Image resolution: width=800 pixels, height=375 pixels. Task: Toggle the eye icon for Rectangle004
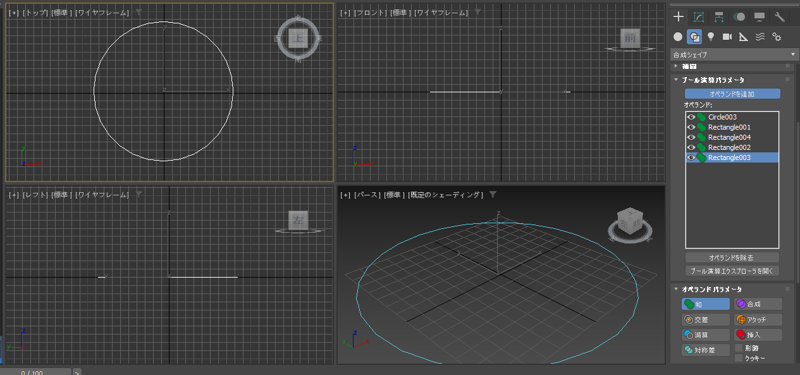(x=691, y=137)
